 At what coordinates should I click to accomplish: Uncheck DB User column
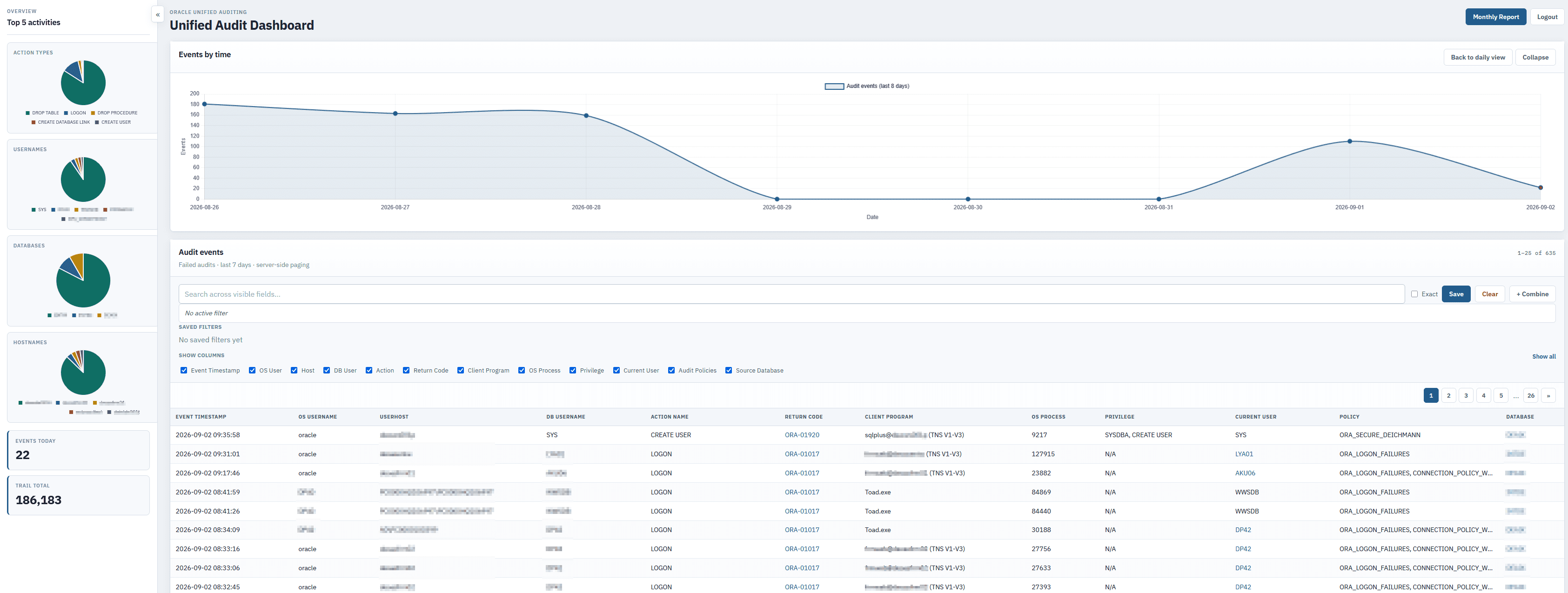pyautogui.click(x=326, y=370)
